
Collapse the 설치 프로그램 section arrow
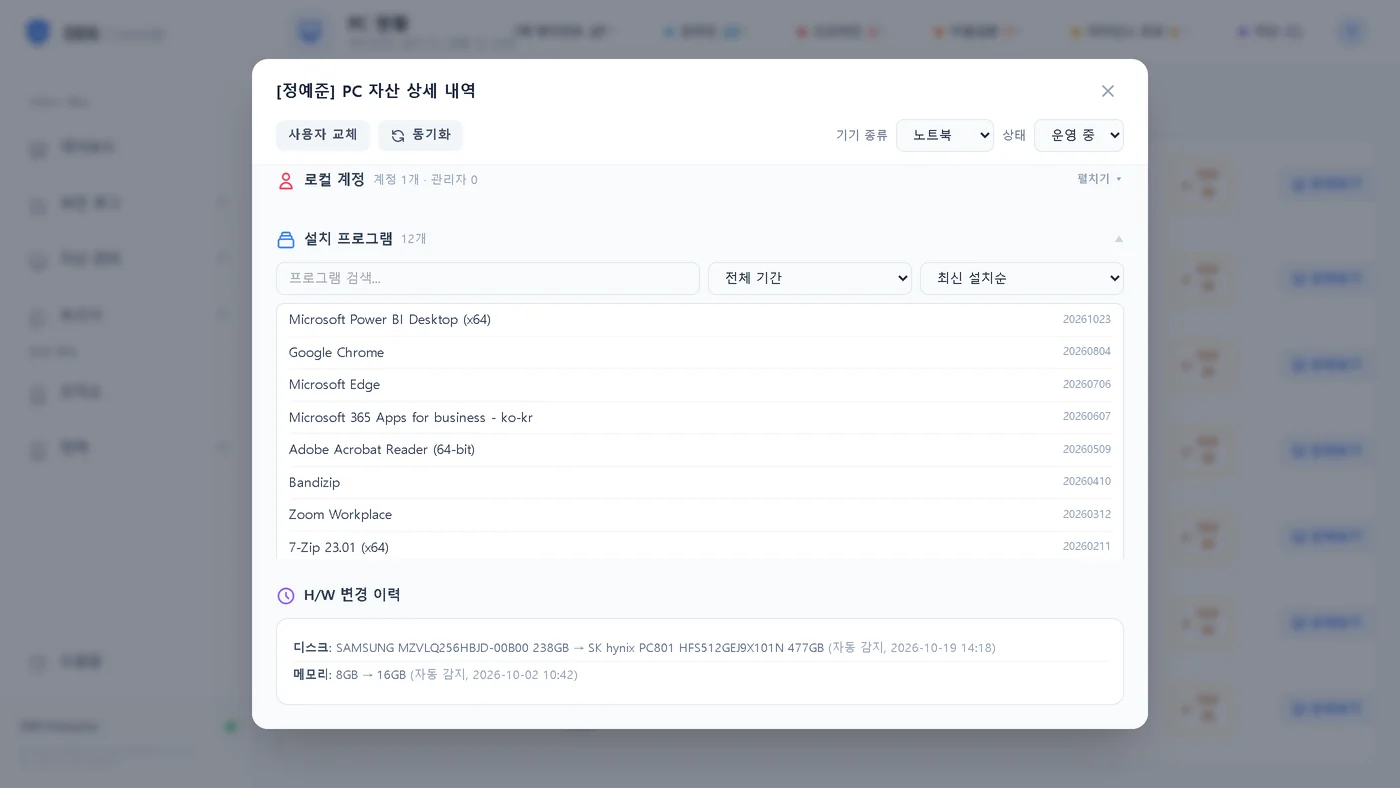(x=1119, y=239)
